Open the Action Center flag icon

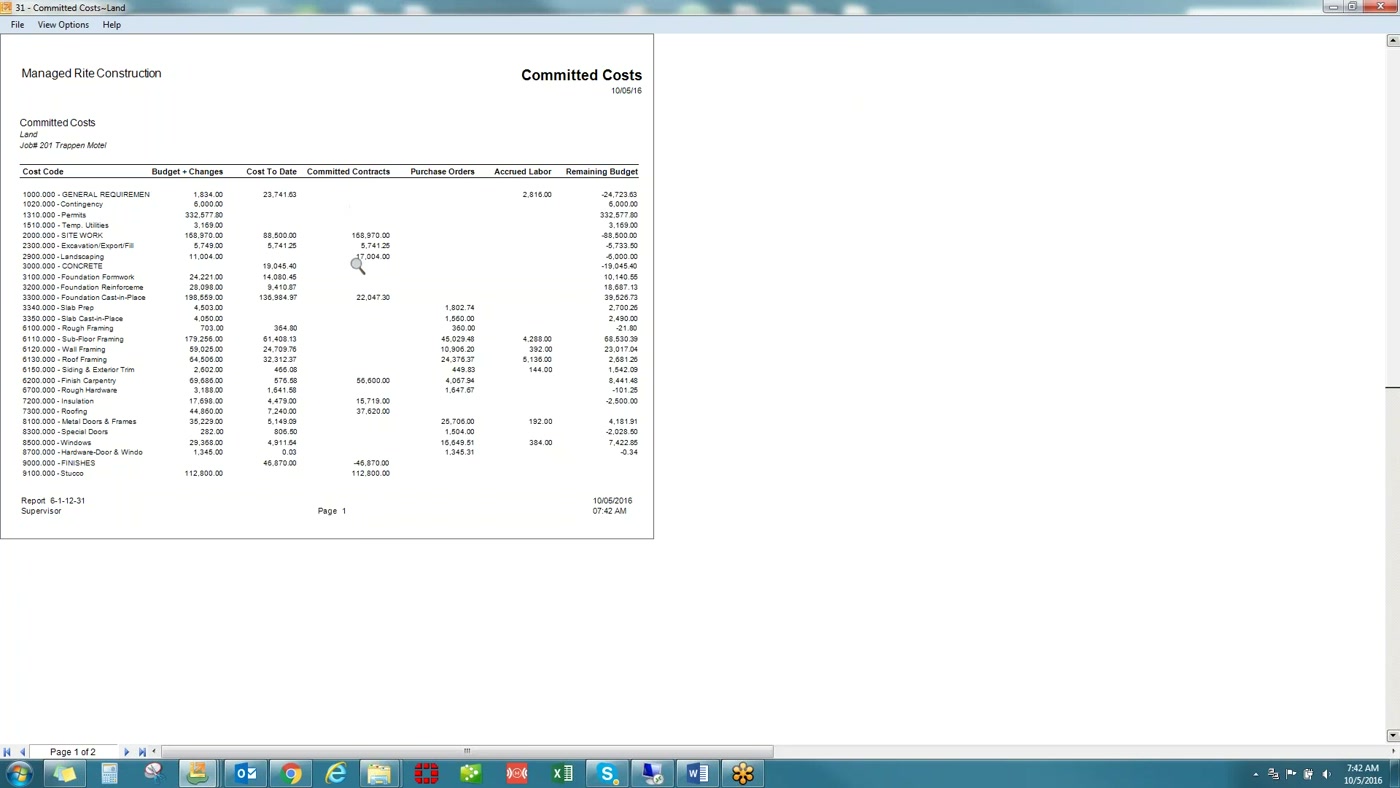pyautogui.click(x=1291, y=774)
